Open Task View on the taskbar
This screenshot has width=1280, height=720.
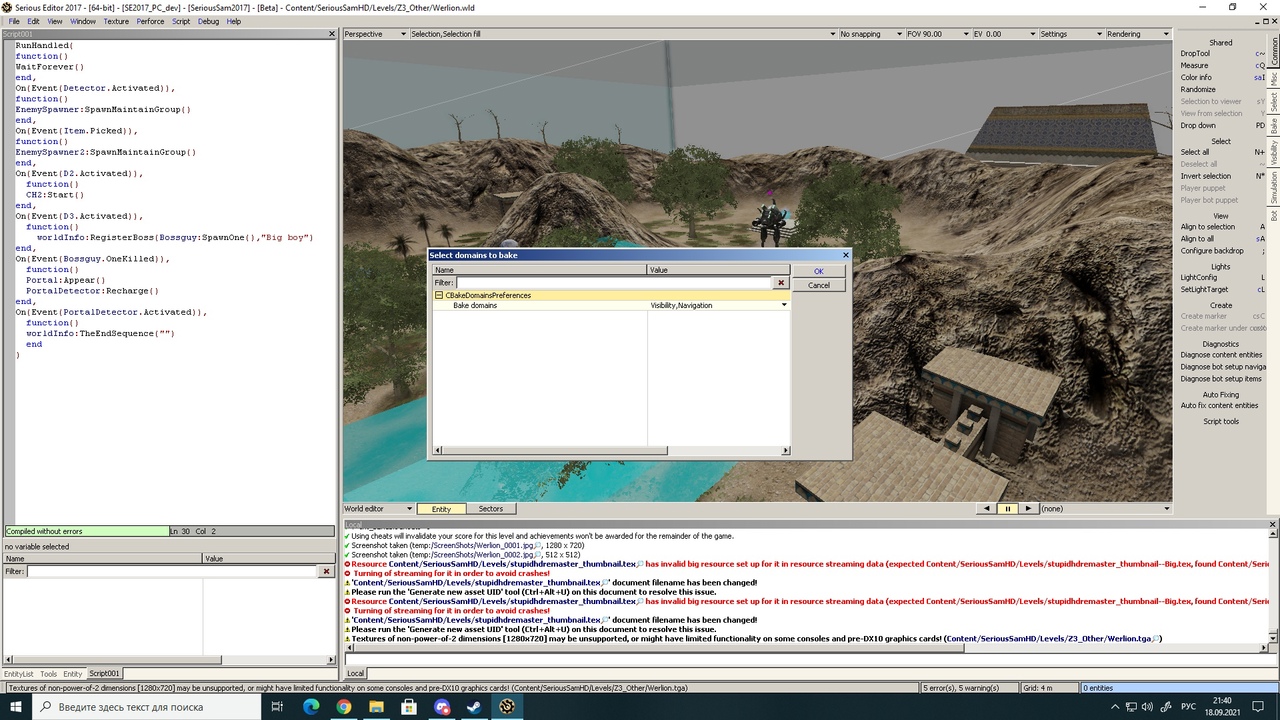(x=278, y=707)
